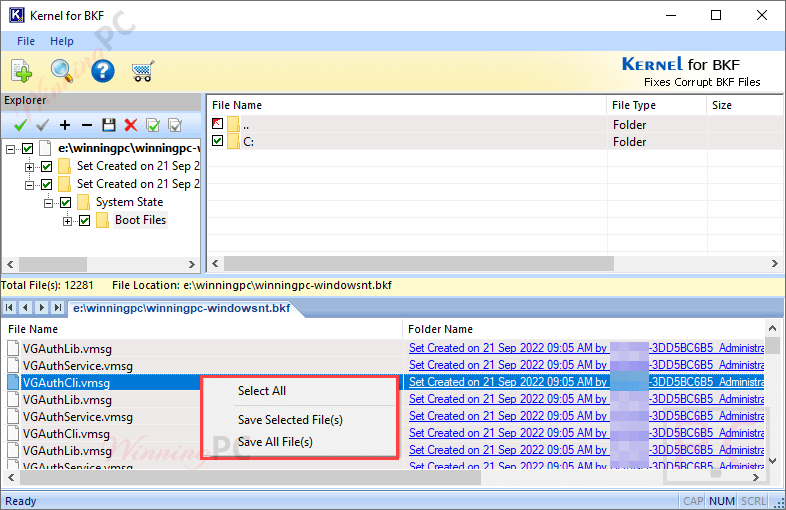This screenshot has width=786, height=510.
Task: Uncheck the Boot Files checkbox
Action: pyautogui.click(x=85, y=221)
